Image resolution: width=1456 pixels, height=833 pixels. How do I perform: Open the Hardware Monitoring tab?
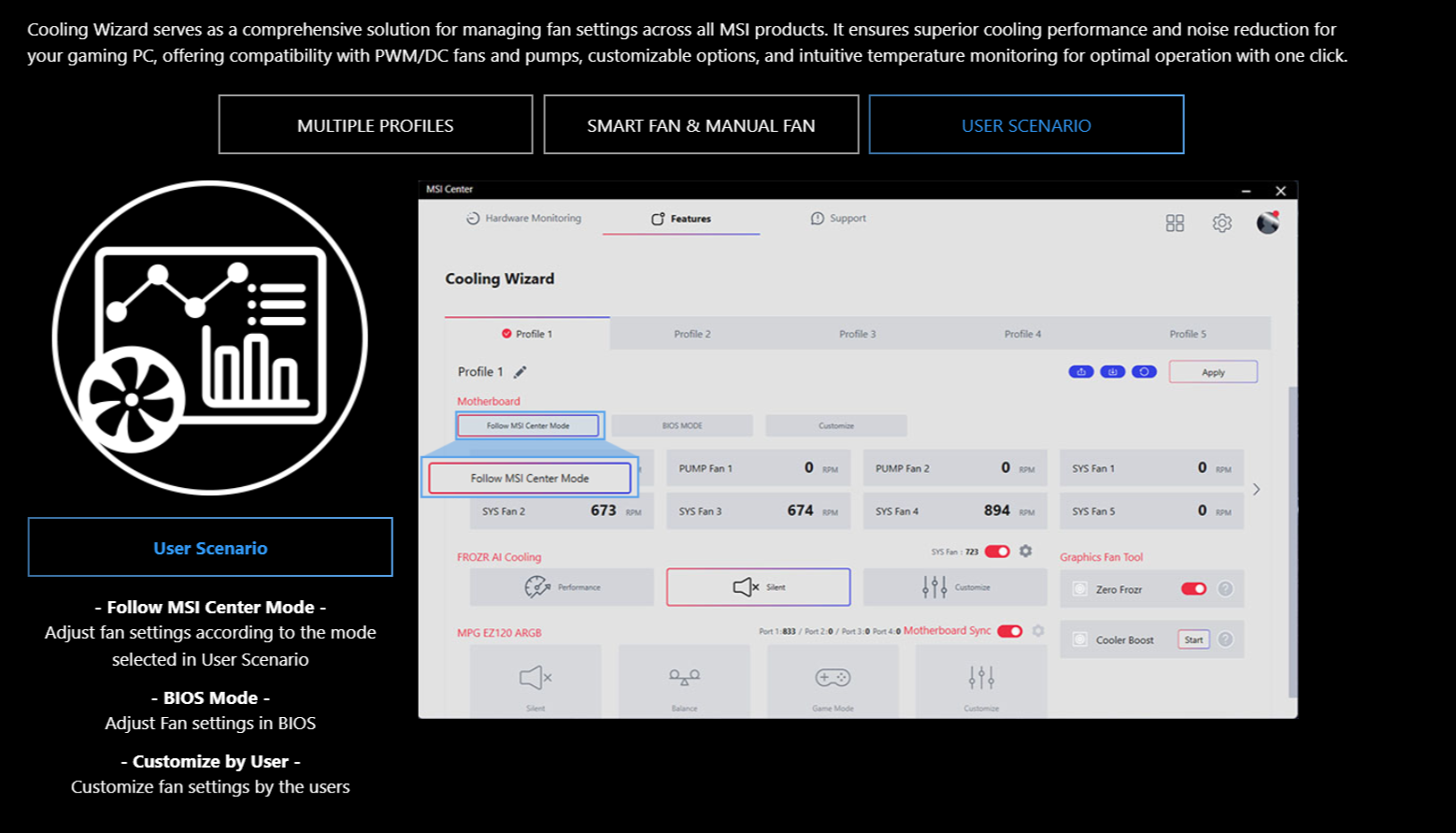click(523, 219)
